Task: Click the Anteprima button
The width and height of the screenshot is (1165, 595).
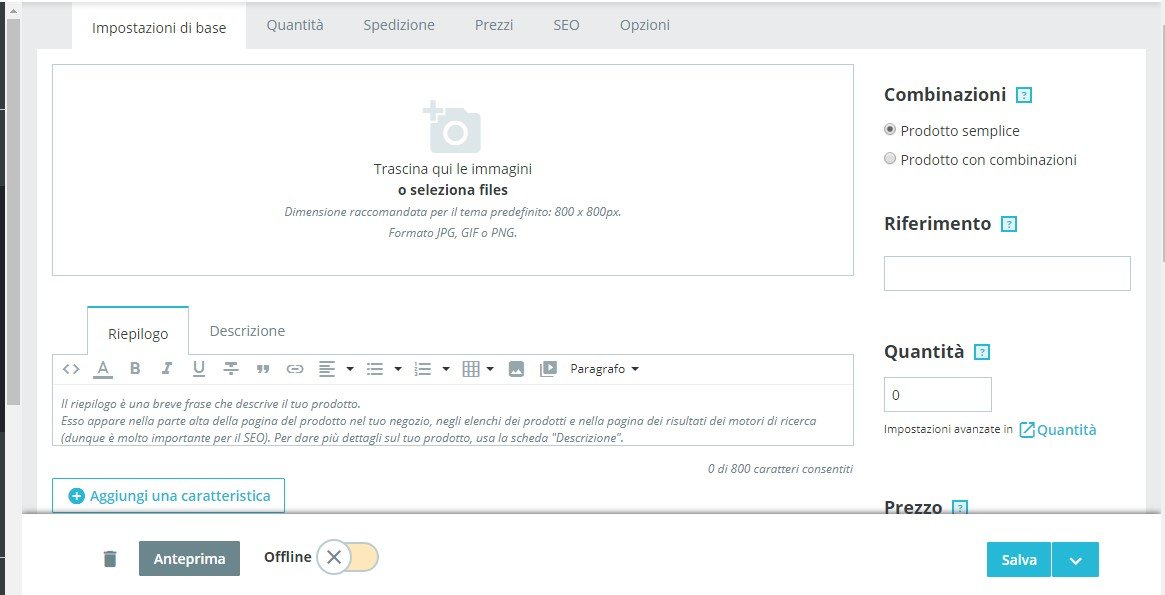Action: pyautogui.click(x=189, y=559)
